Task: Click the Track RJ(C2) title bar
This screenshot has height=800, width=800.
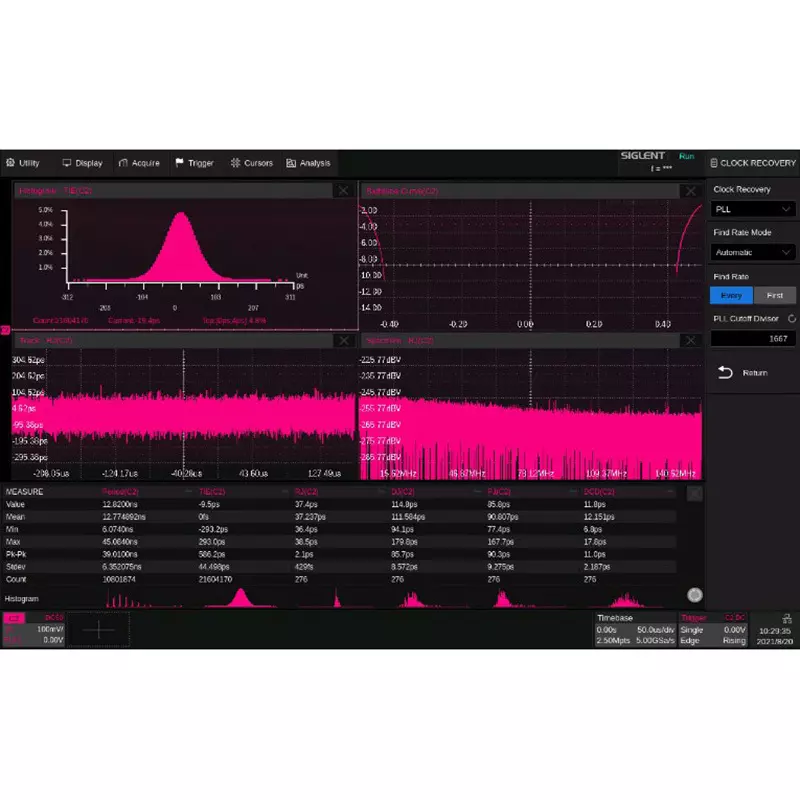Action: pyautogui.click(x=173, y=340)
